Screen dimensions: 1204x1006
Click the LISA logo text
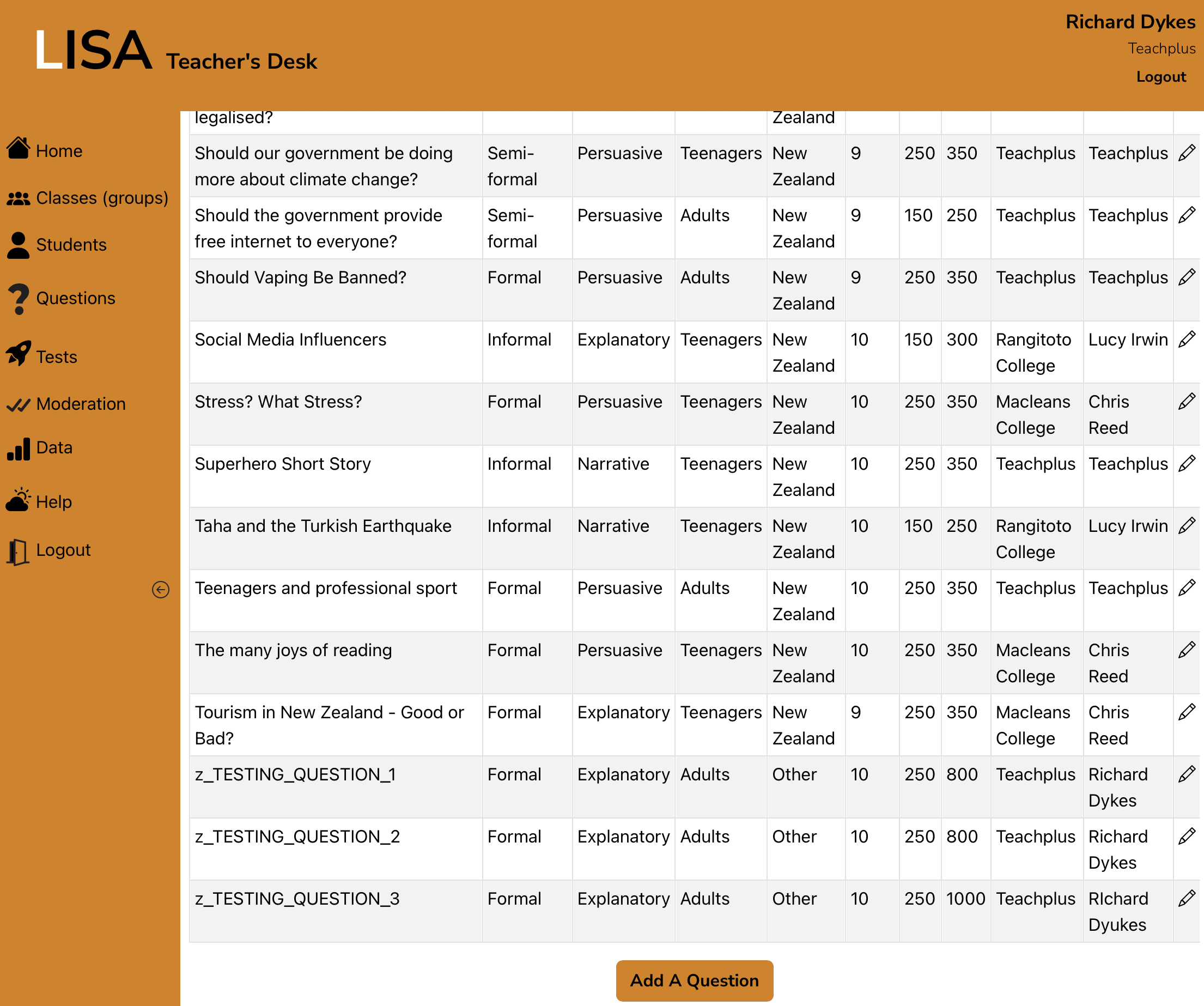(x=93, y=51)
